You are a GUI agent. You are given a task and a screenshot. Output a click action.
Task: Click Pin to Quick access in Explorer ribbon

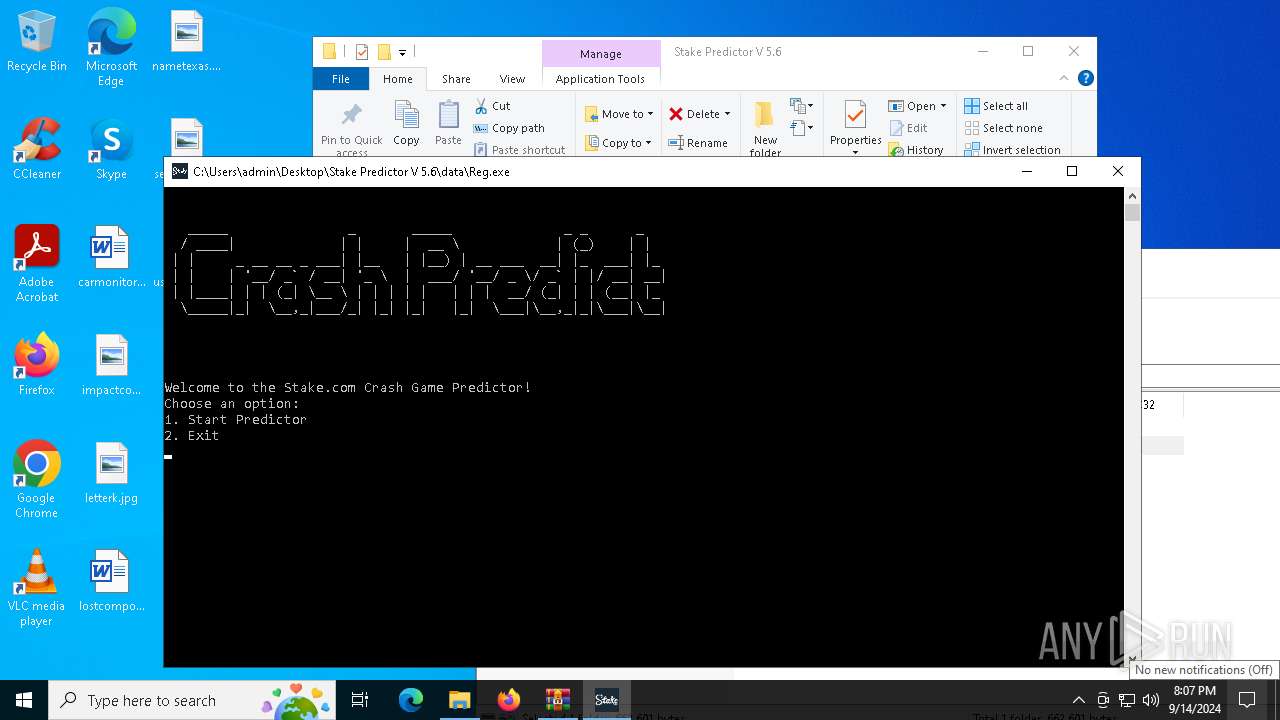[x=352, y=128]
